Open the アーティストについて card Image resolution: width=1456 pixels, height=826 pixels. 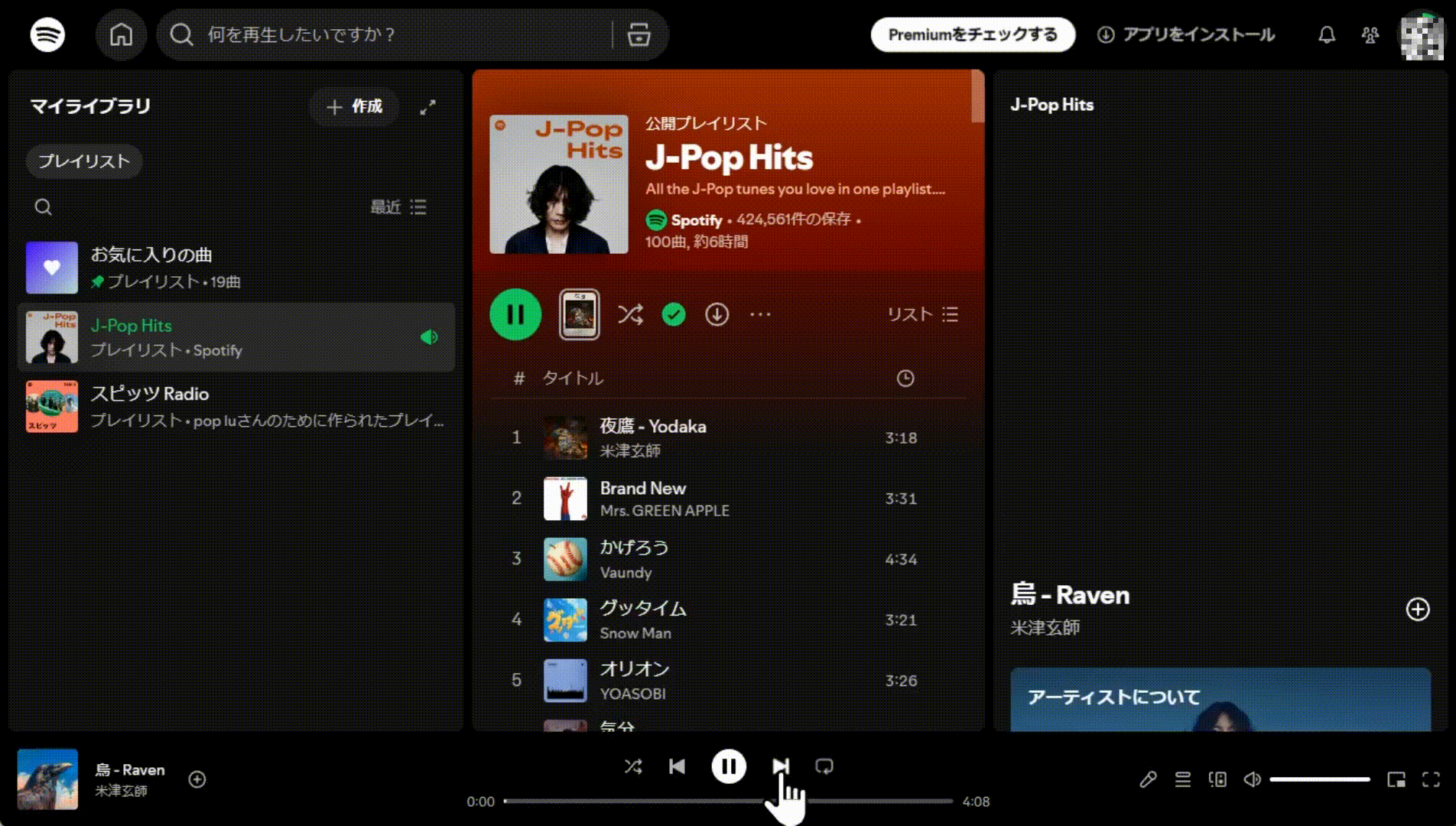[1220, 700]
